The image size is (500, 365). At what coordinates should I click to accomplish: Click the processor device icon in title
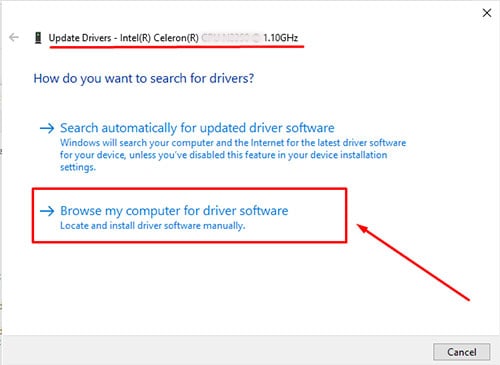(38, 38)
